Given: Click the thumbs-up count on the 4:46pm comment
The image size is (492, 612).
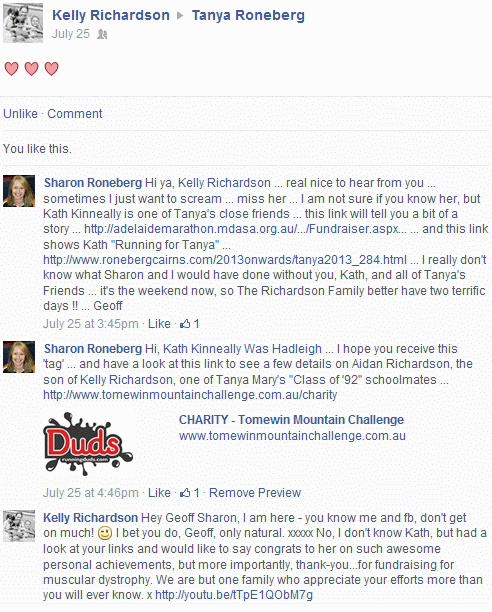Looking at the screenshot, I should 190,493.
